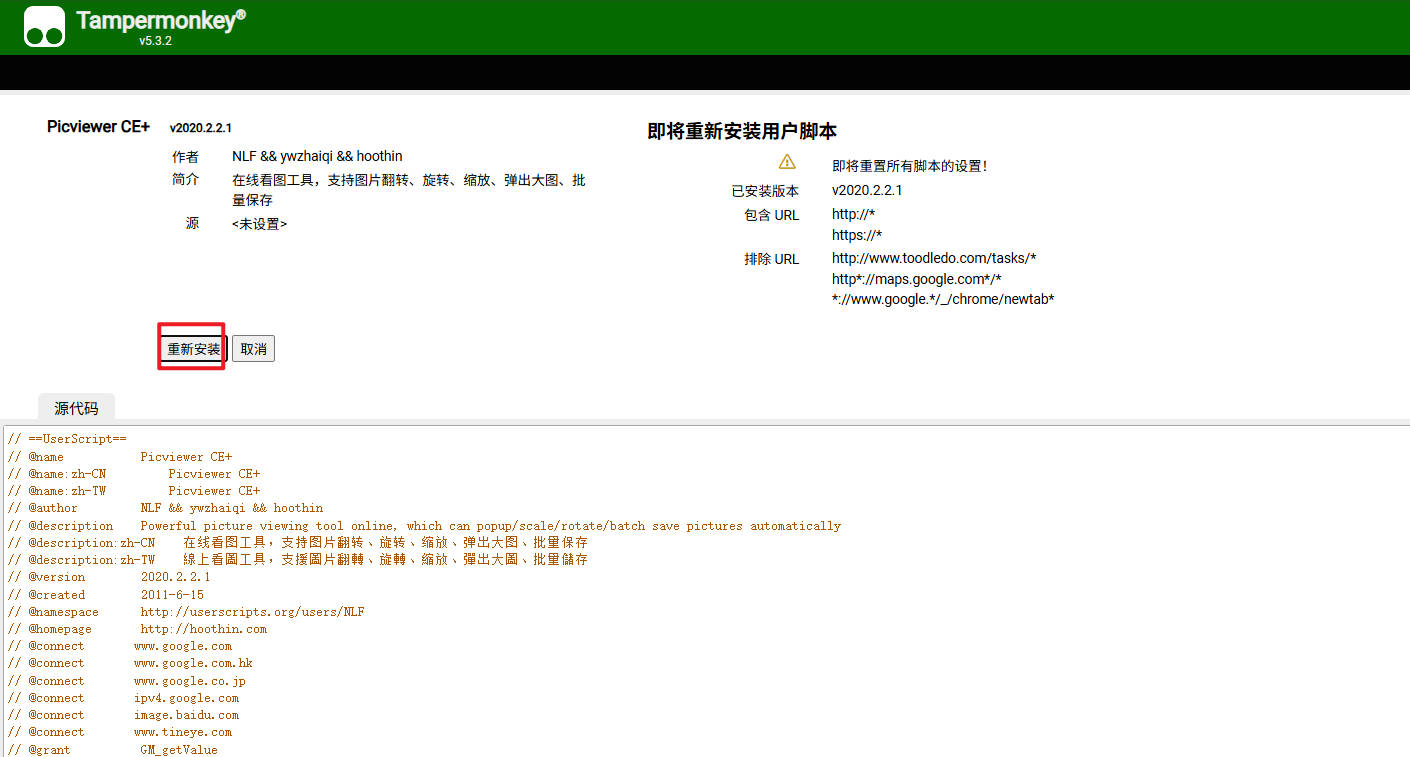
Task: Open the 源代码 source code tab
Action: 77,408
